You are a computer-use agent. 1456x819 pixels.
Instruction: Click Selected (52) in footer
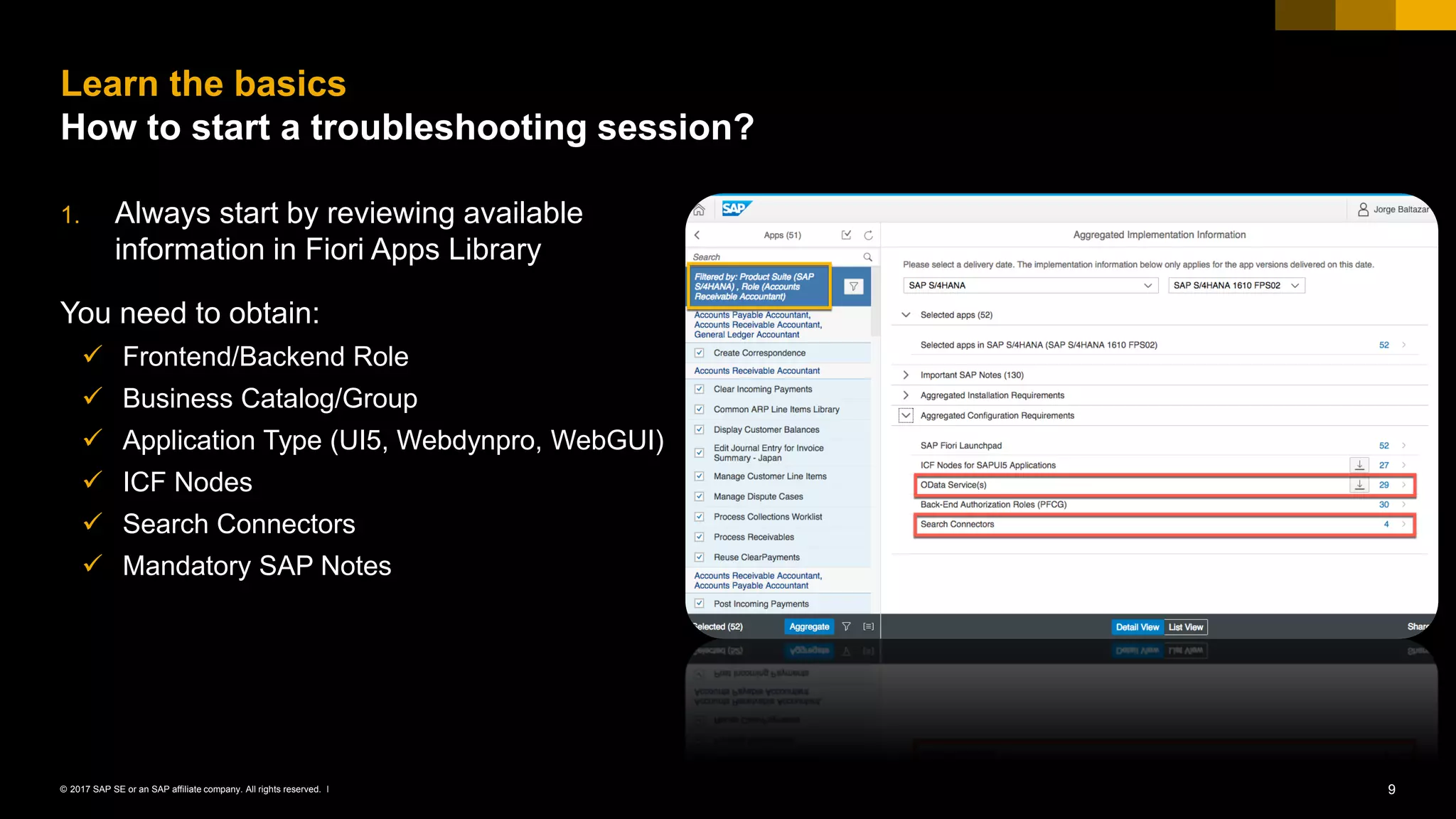pyautogui.click(x=718, y=626)
